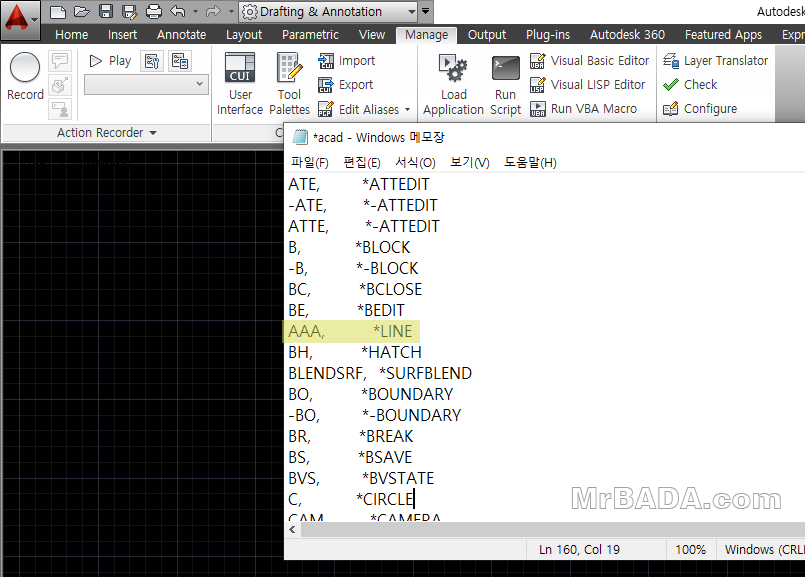Click Run VBA Macro
This screenshot has height=577, width=805.
click(x=583, y=109)
